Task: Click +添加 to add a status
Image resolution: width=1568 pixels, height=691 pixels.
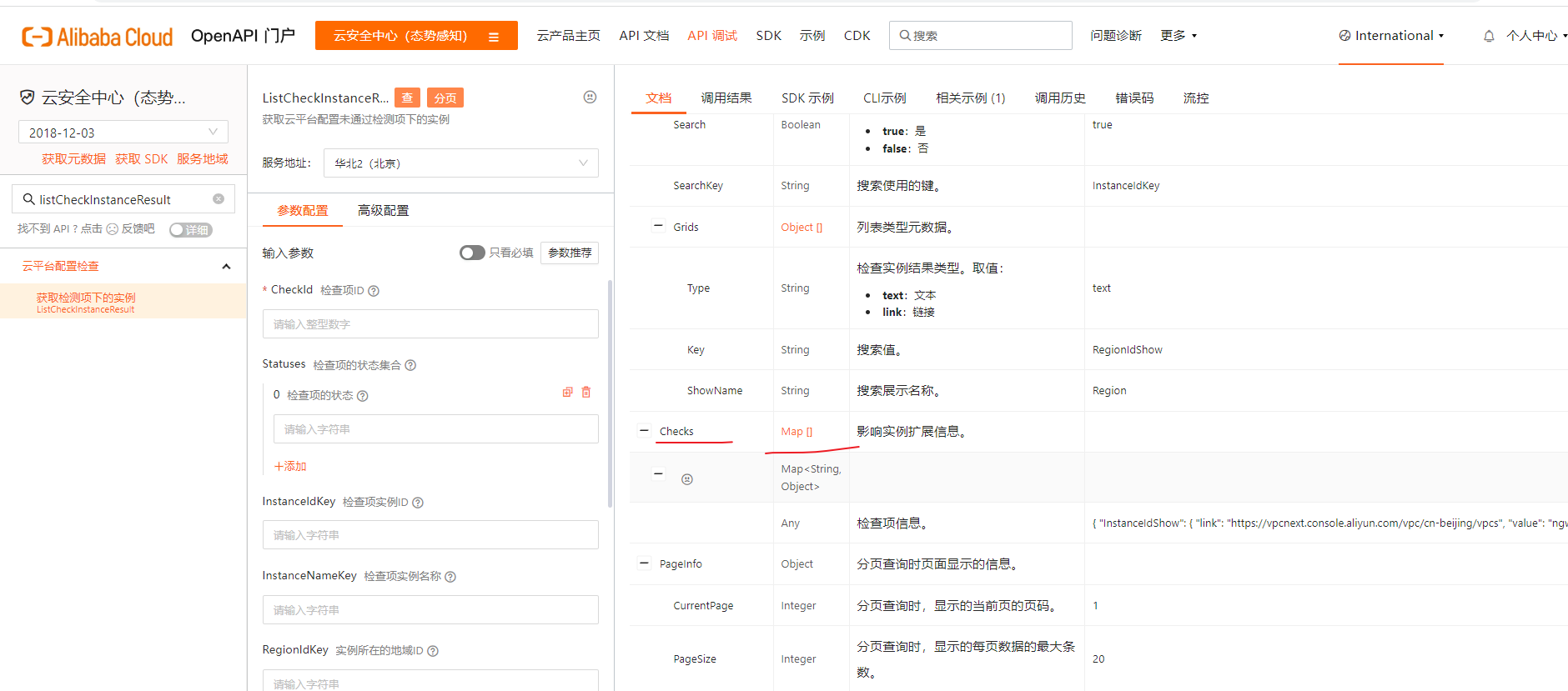Action: coord(290,467)
